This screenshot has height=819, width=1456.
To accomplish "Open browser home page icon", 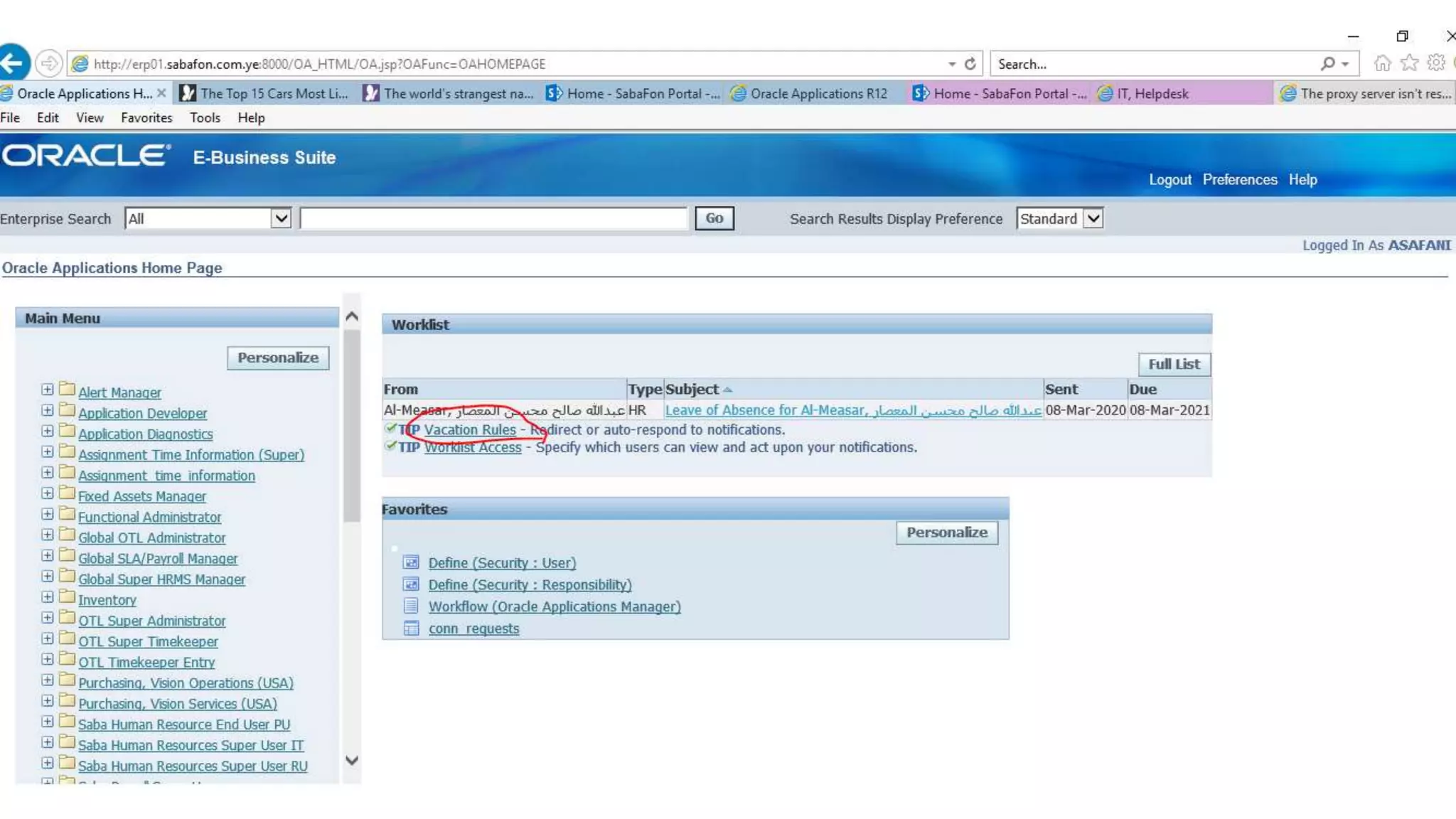I will 1382,63.
